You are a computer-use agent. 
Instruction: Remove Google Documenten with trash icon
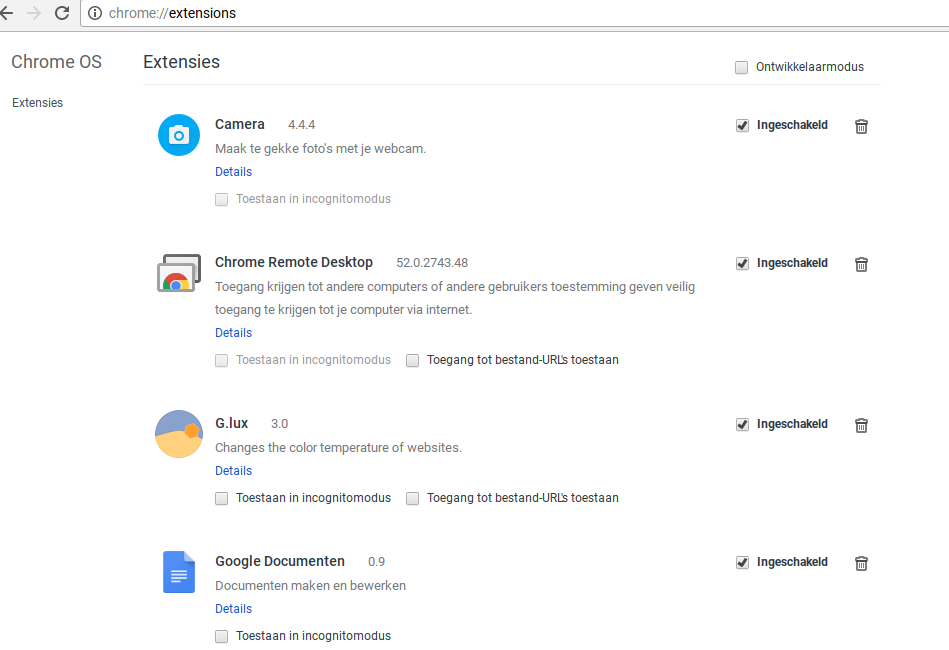coord(861,563)
